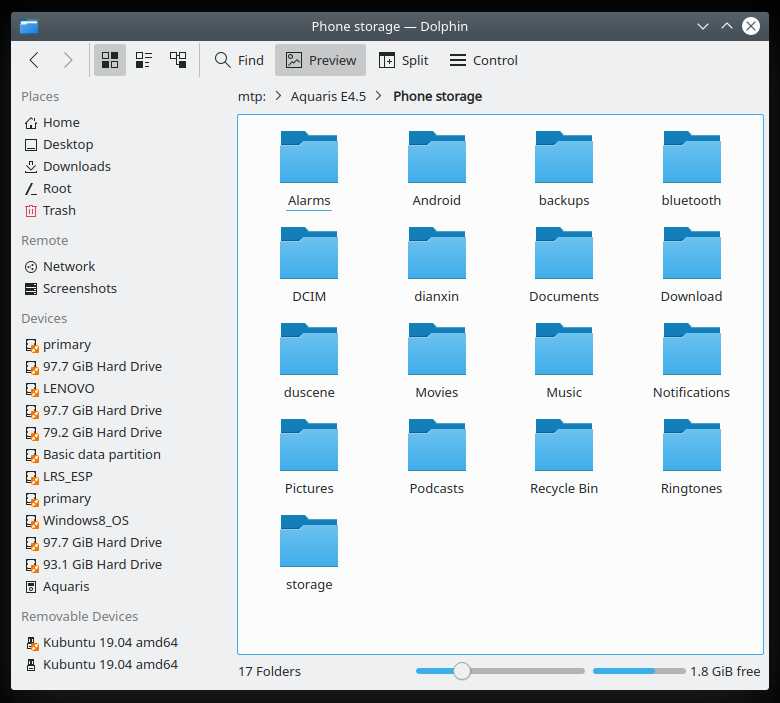The height and width of the screenshot is (703, 780).
Task: Open the Find search tool
Action: [x=239, y=60]
